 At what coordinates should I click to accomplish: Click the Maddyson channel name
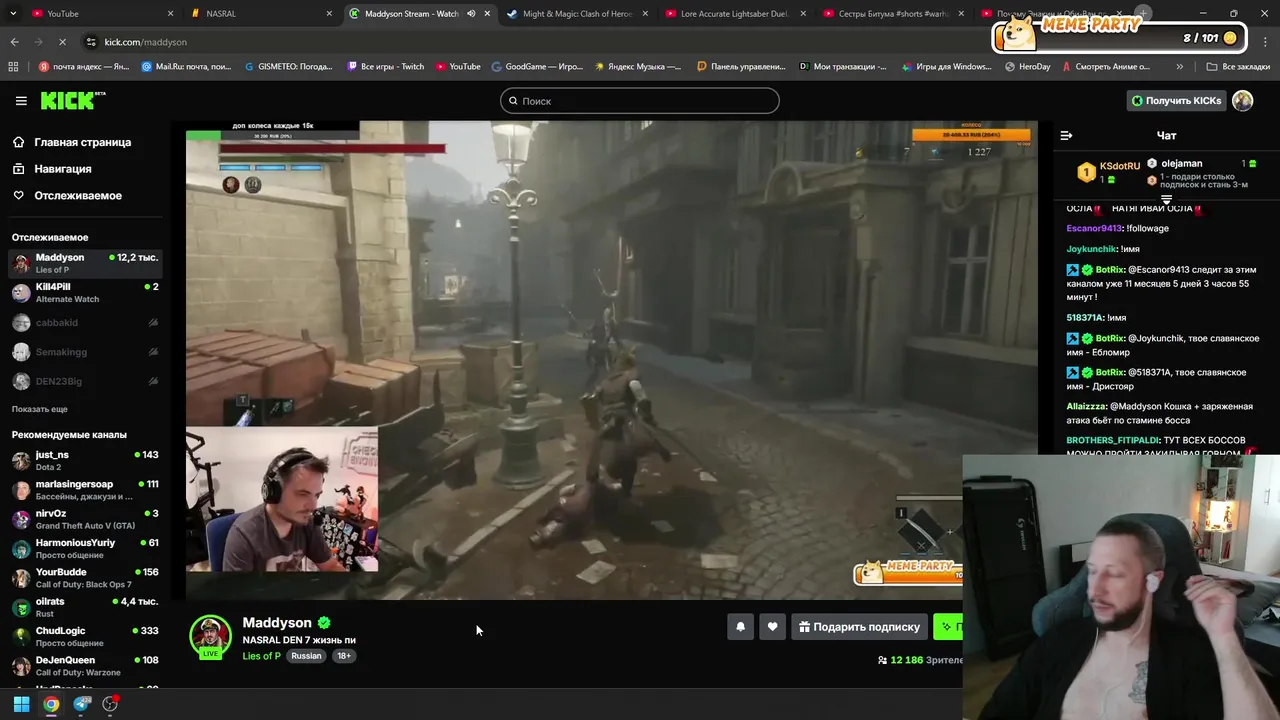[277, 622]
